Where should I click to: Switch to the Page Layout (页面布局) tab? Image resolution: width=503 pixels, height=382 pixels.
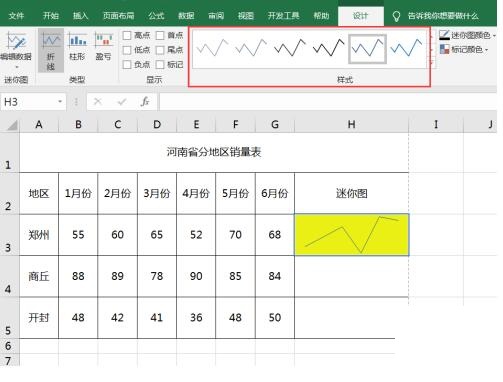click(119, 16)
